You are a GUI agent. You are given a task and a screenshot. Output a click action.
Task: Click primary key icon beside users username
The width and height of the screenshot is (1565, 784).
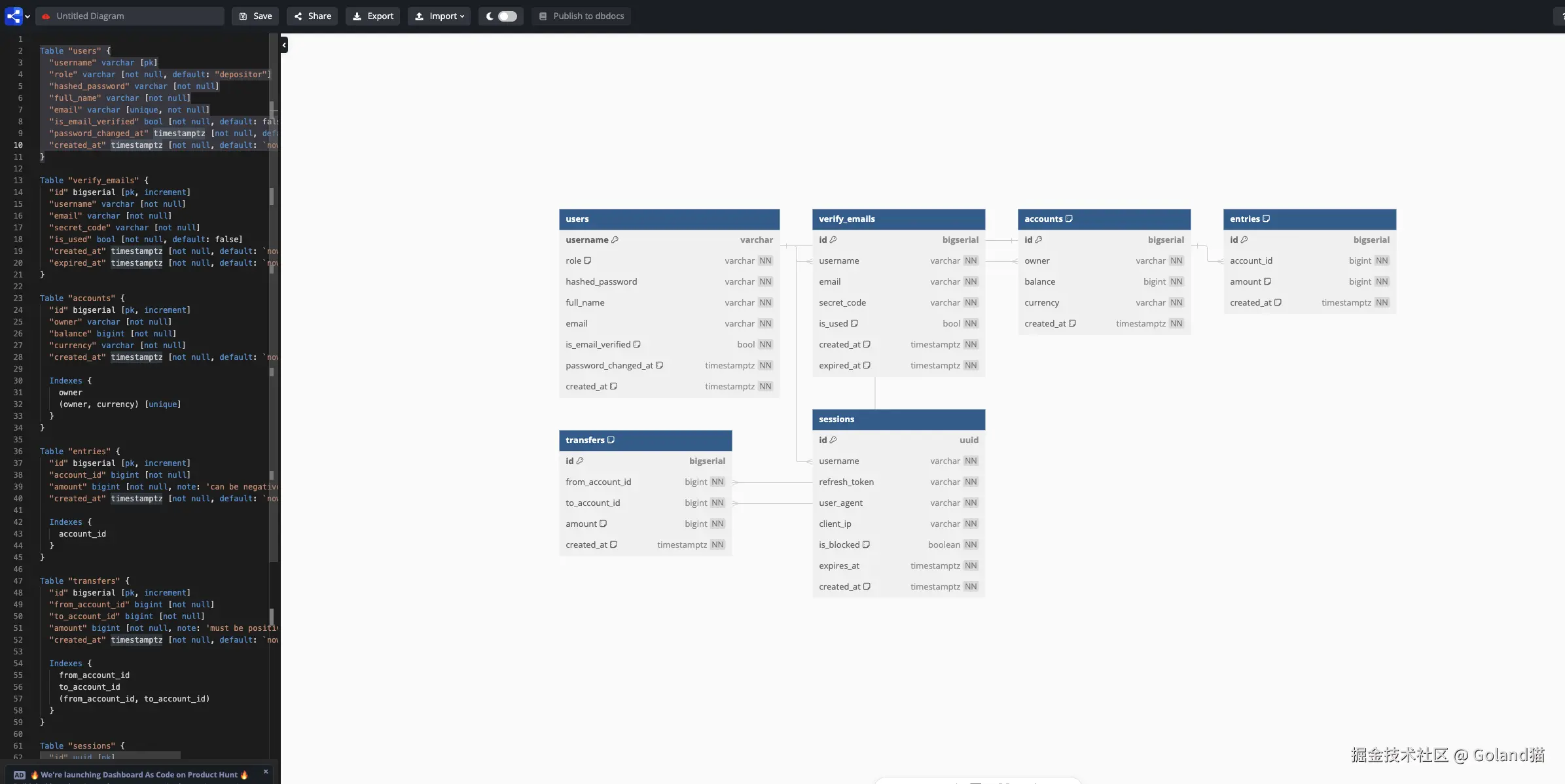(x=615, y=240)
